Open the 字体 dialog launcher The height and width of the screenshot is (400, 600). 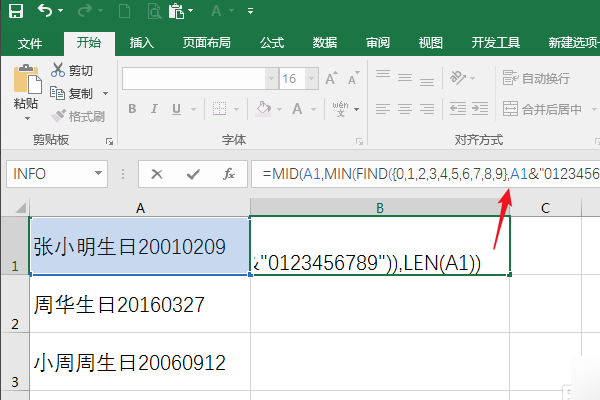pyautogui.click(x=359, y=142)
